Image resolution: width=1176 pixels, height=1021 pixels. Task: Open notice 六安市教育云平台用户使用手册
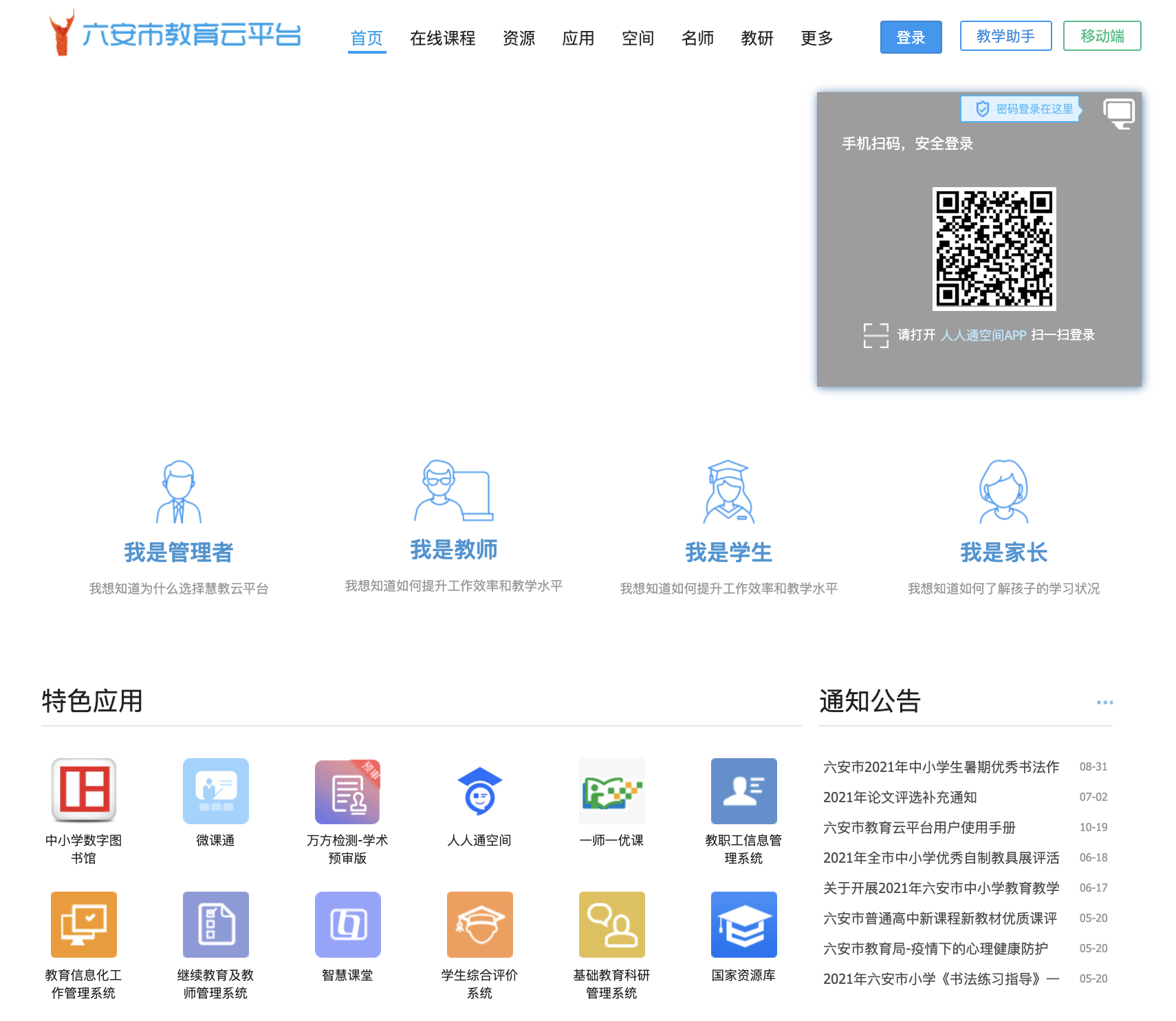919,827
